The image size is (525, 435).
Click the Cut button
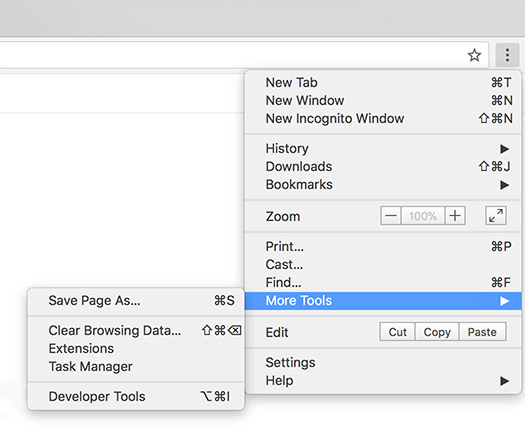397,332
